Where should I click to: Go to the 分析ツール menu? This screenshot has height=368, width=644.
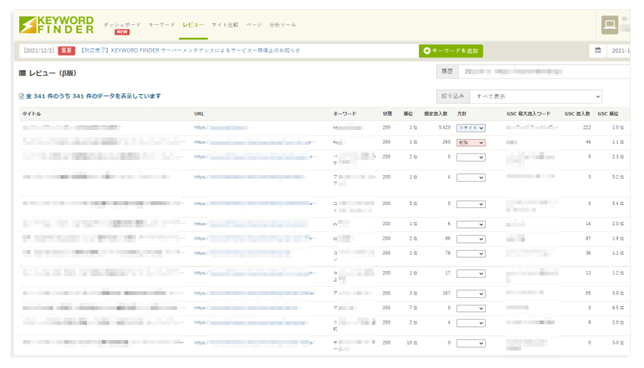[x=283, y=25]
